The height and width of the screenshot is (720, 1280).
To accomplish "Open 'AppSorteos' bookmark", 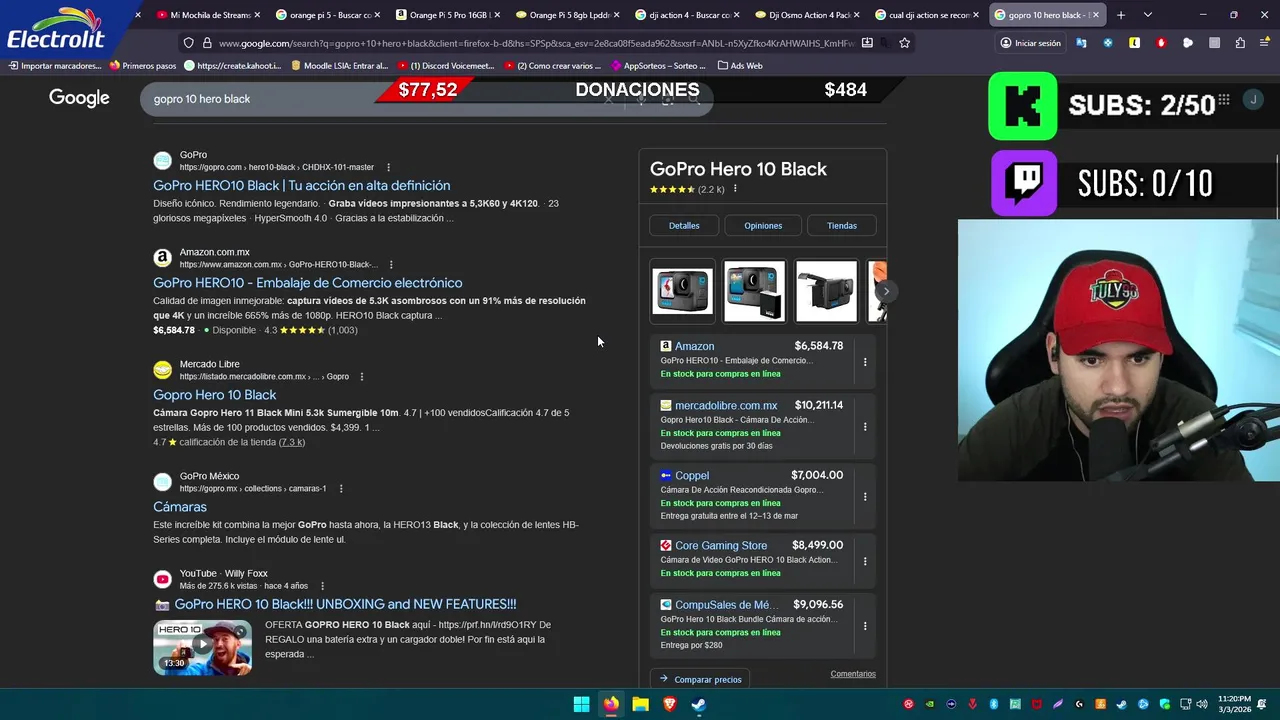I will pos(657,66).
